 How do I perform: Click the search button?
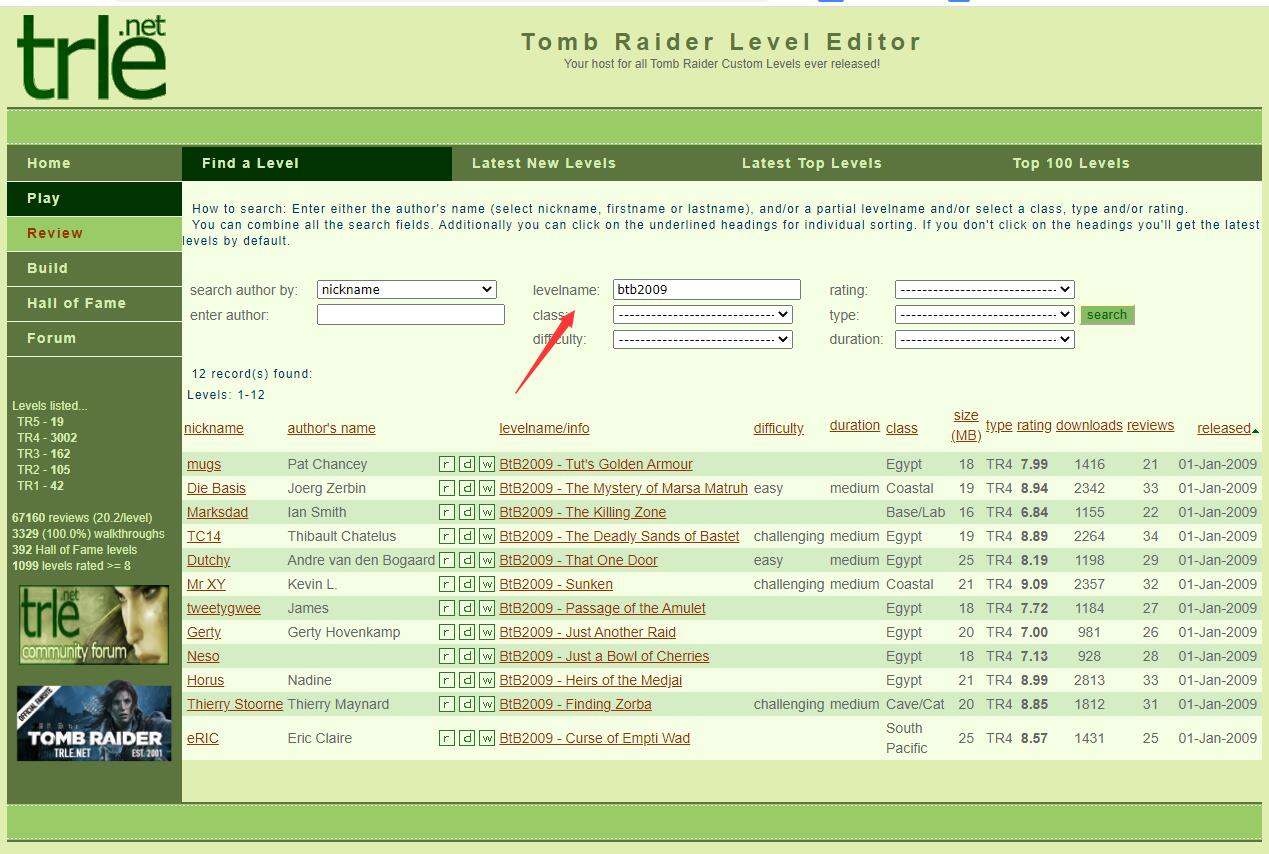pos(1107,314)
